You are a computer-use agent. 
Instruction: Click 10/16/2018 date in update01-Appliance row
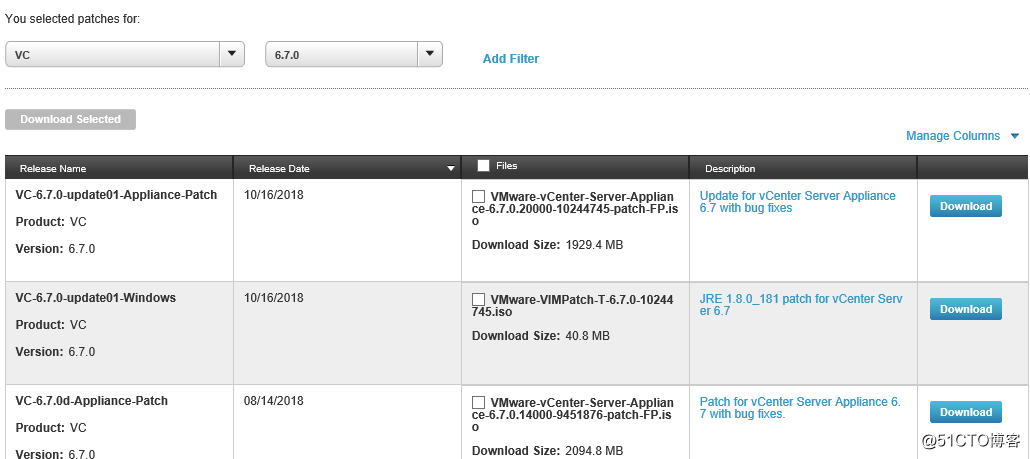[273, 194]
